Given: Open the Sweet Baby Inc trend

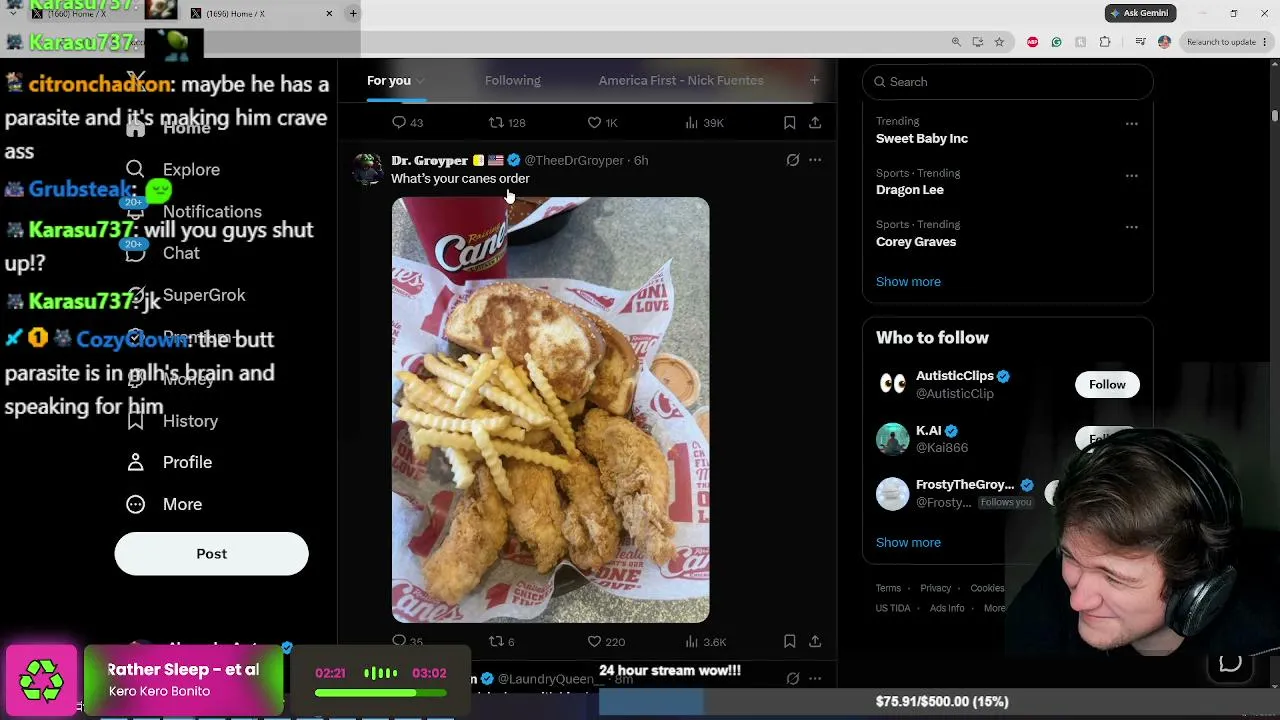Looking at the screenshot, I should pyautogui.click(x=922, y=138).
